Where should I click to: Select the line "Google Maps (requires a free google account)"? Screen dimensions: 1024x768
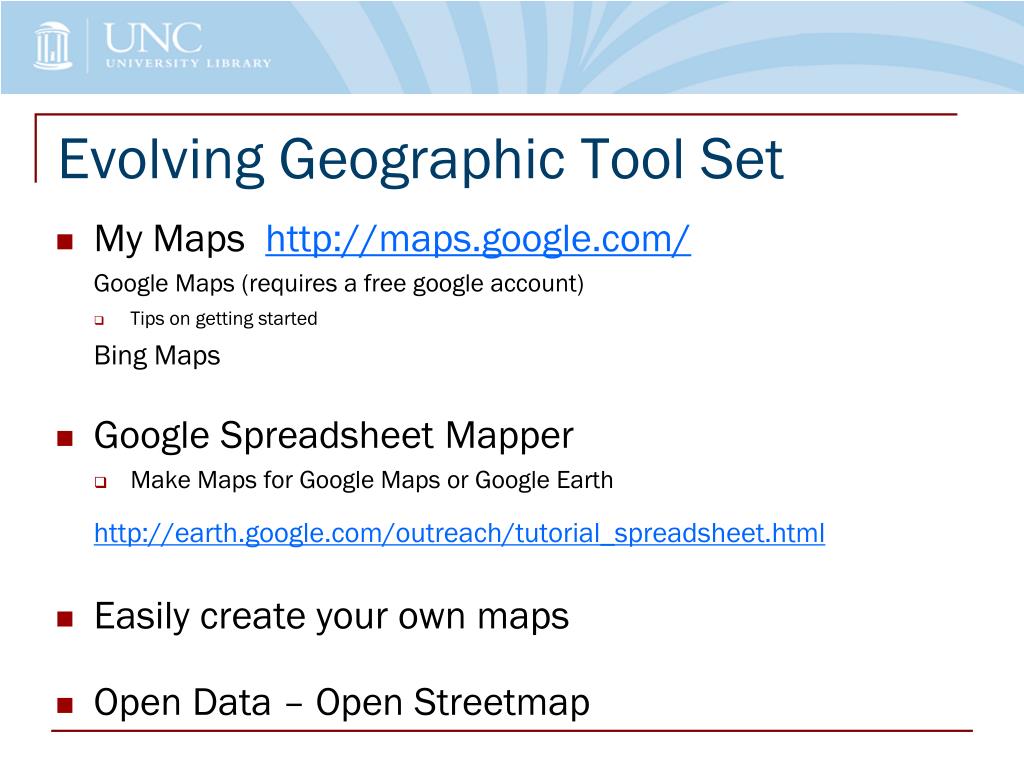coord(338,284)
